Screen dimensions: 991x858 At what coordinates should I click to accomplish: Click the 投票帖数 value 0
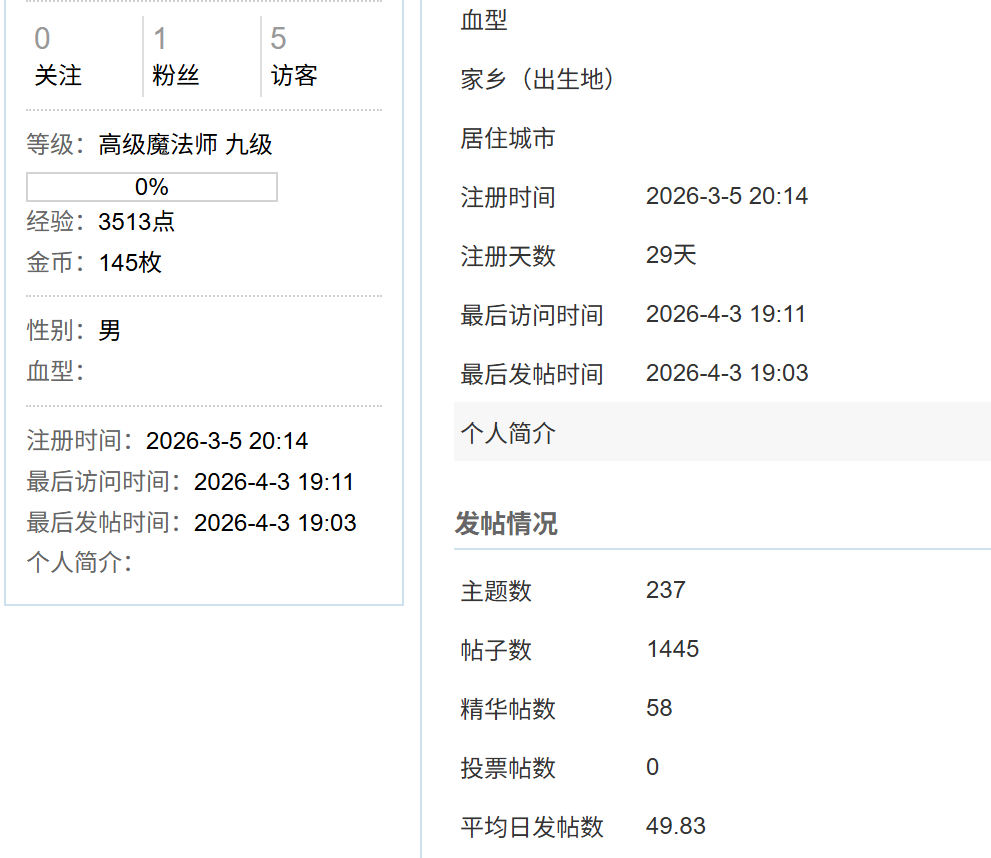(652, 767)
